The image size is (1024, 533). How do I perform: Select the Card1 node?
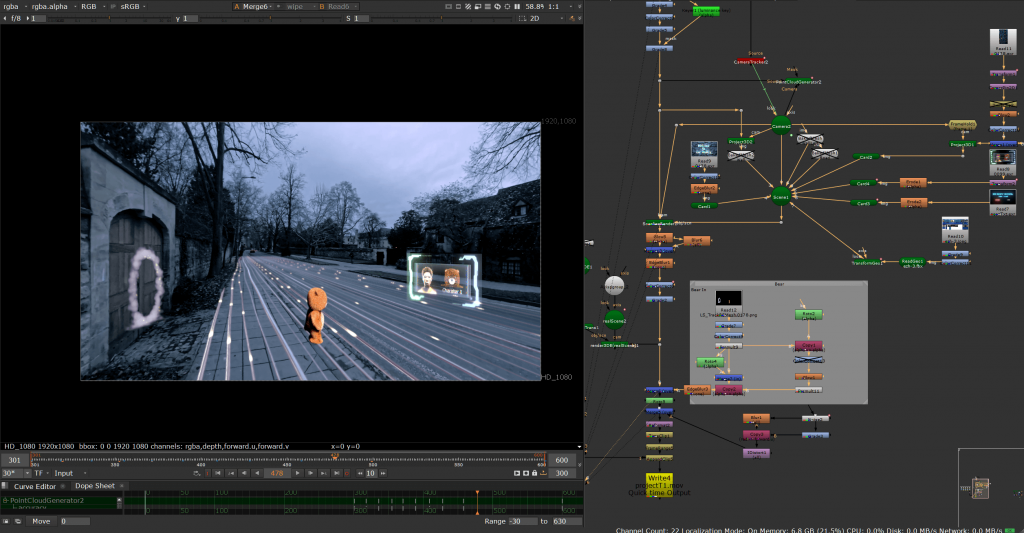point(704,206)
